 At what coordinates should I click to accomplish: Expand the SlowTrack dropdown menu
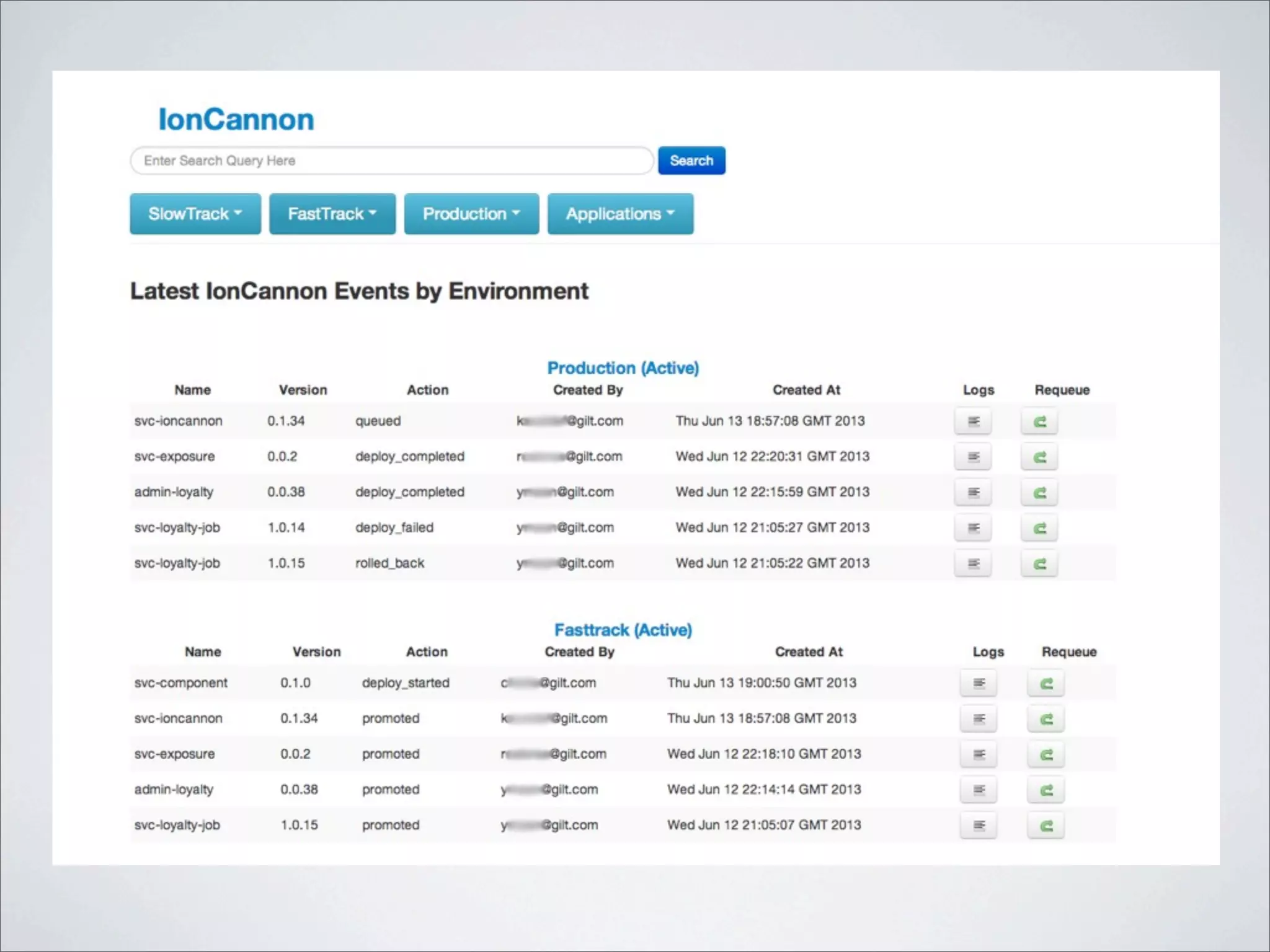pyautogui.click(x=195, y=214)
